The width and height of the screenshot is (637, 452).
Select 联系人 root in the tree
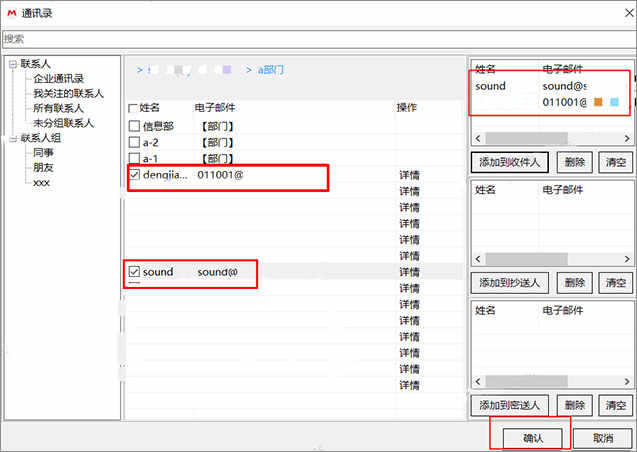[35, 64]
